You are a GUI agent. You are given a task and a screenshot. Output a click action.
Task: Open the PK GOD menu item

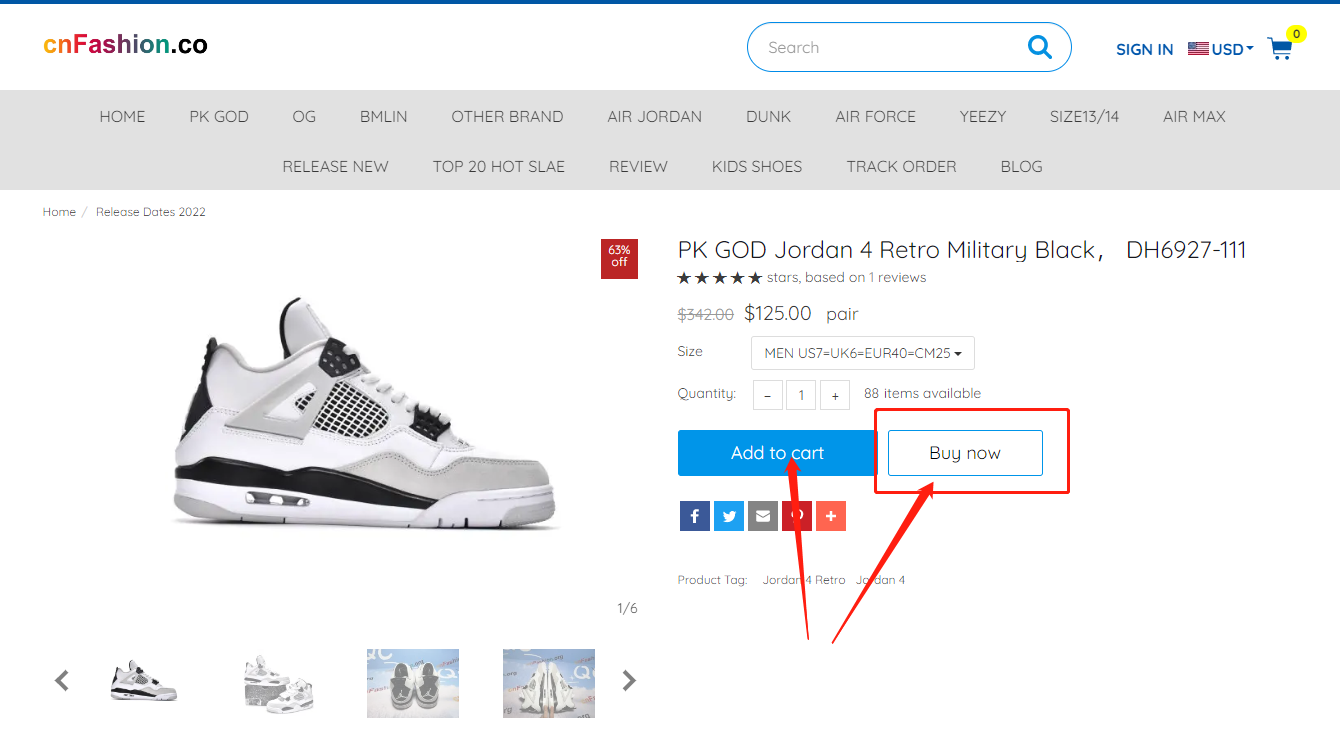click(219, 116)
